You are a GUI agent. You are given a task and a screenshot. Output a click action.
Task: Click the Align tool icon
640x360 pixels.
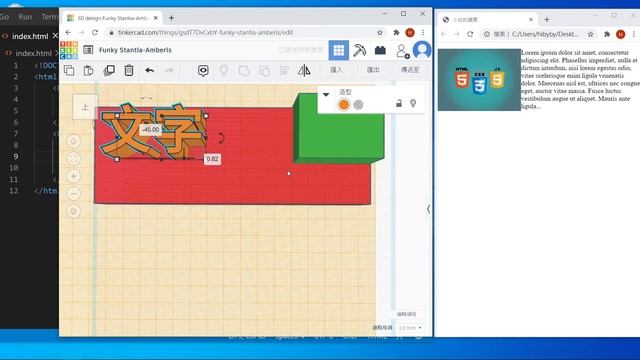pyautogui.click(x=284, y=70)
